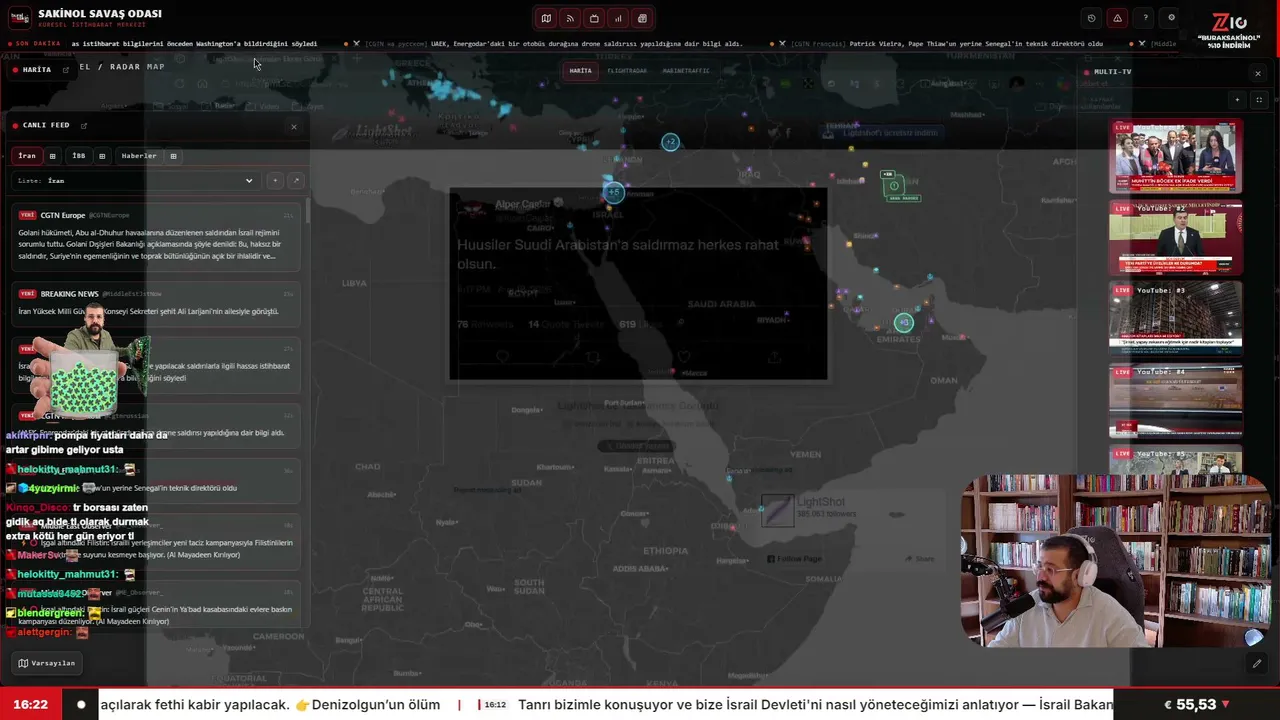Click the +2 map cluster marker
The image size is (1280, 720).
pos(670,143)
